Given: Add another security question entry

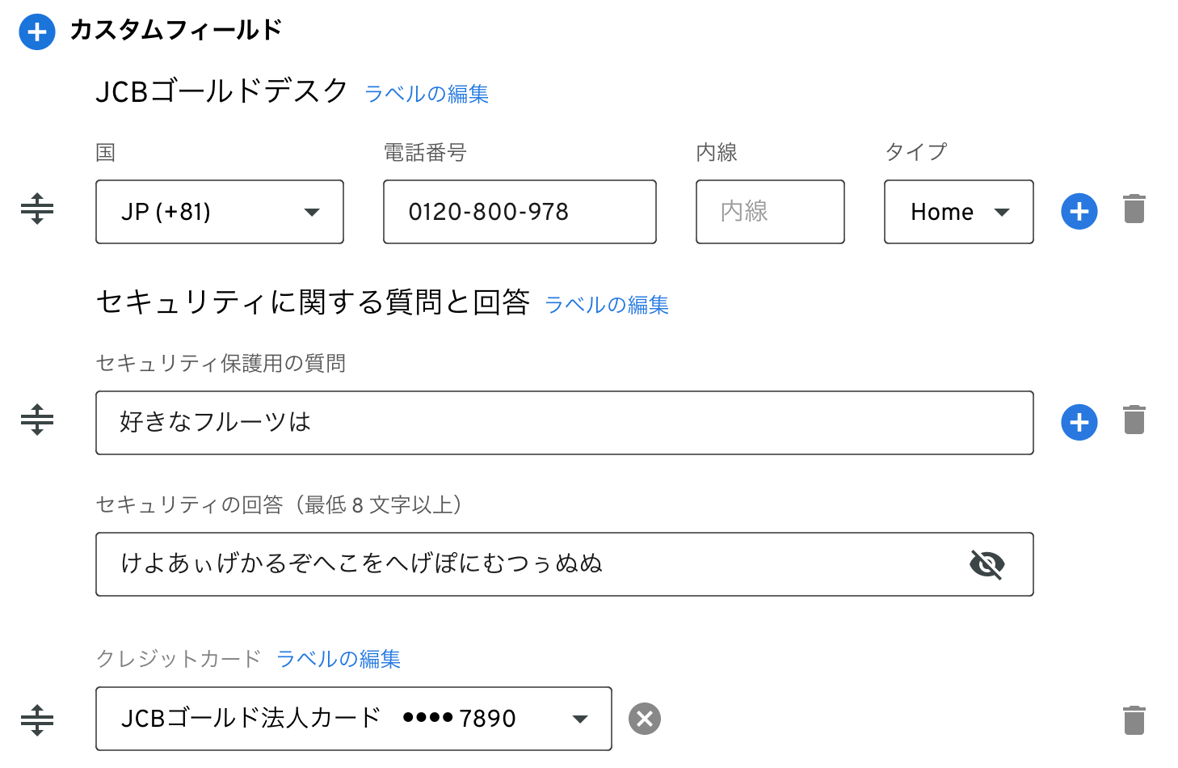Looking at the screenshot, I should [x=1079, y=422].
